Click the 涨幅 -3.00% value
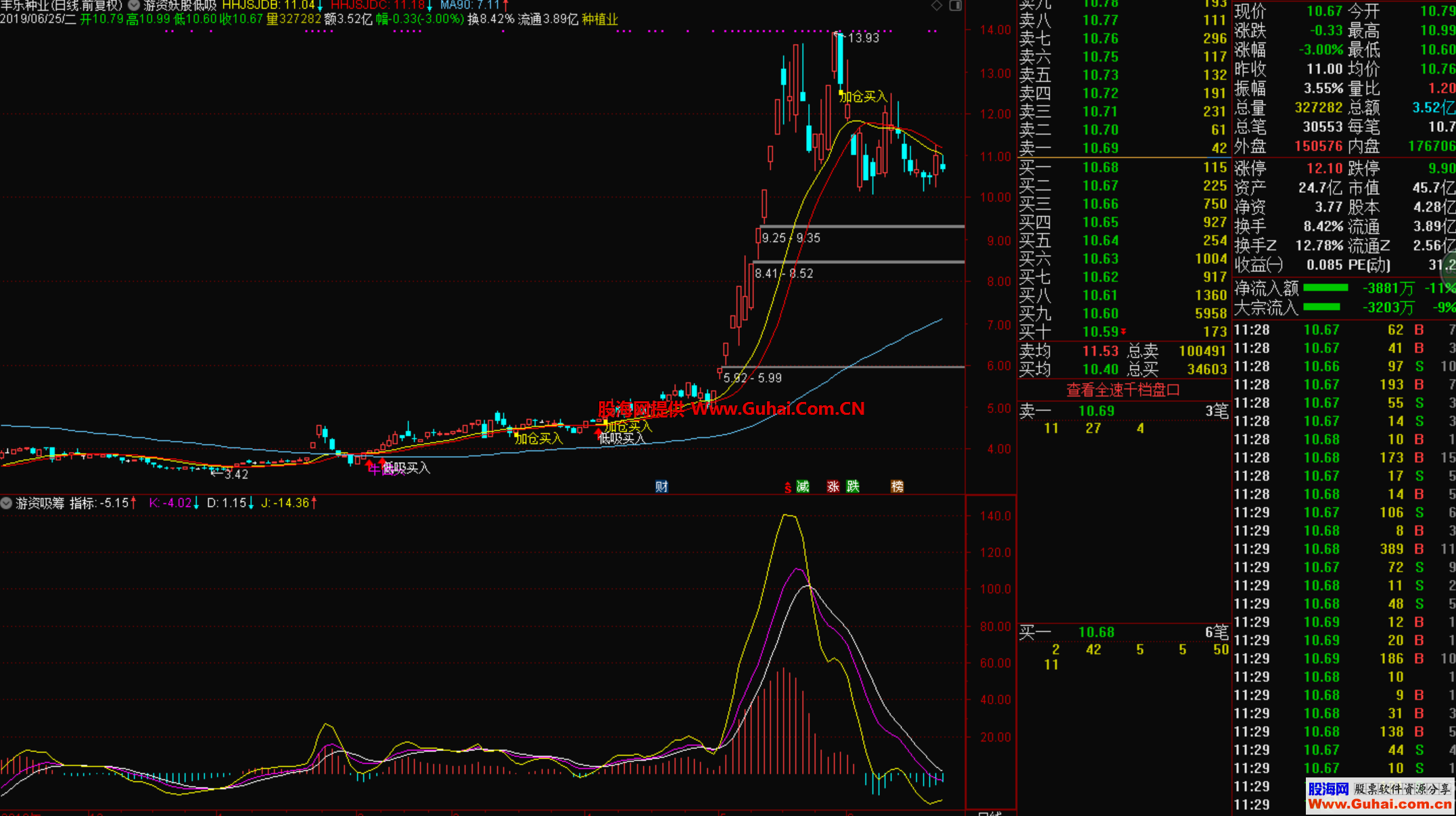Viewport: 1456px width, 816px height. [1321, 50]
